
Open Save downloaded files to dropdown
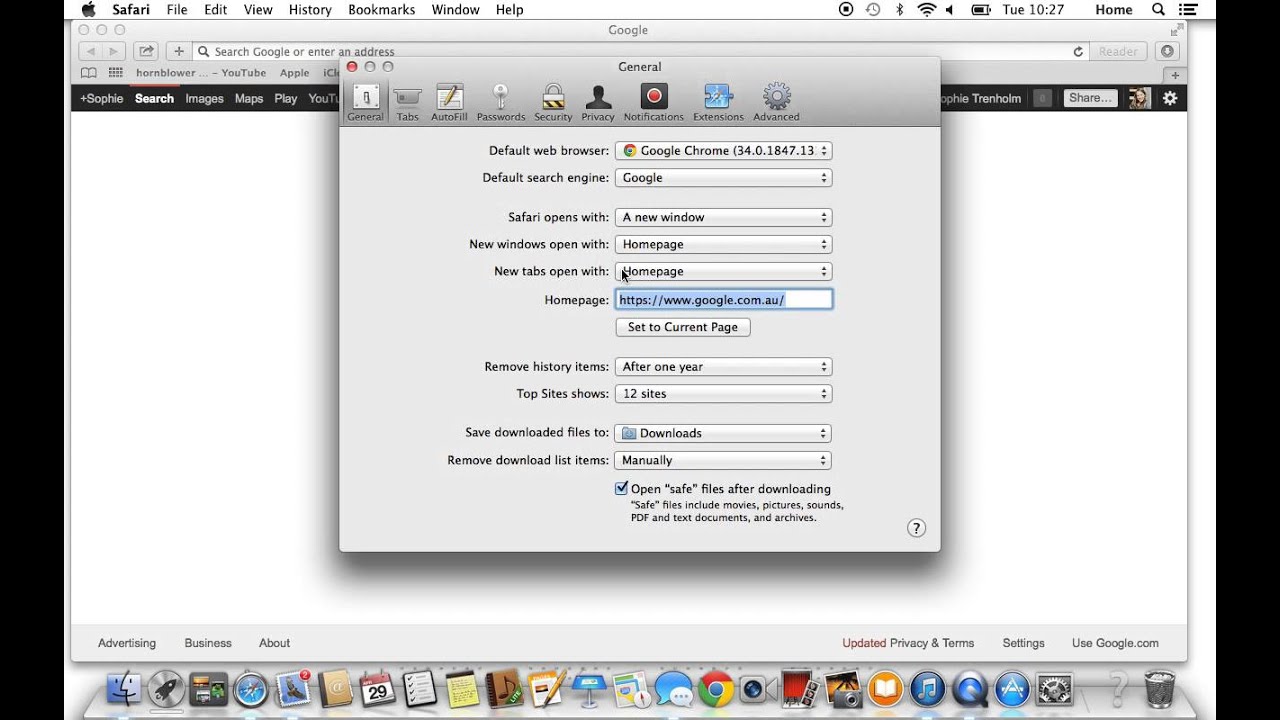tap(723, 433)
